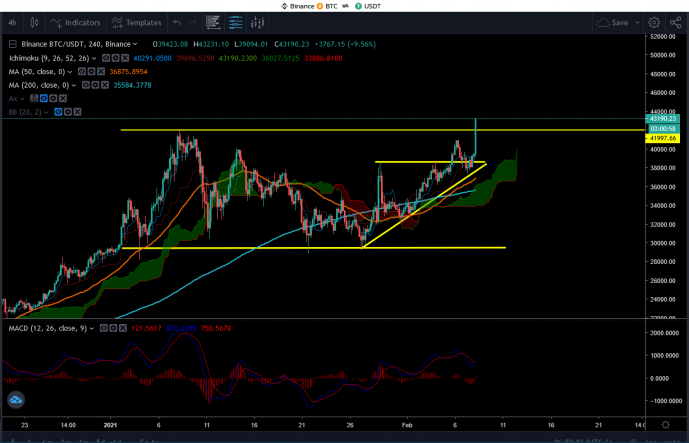
Task: Remove the MA 200 indicator
Action: point(104,85)
